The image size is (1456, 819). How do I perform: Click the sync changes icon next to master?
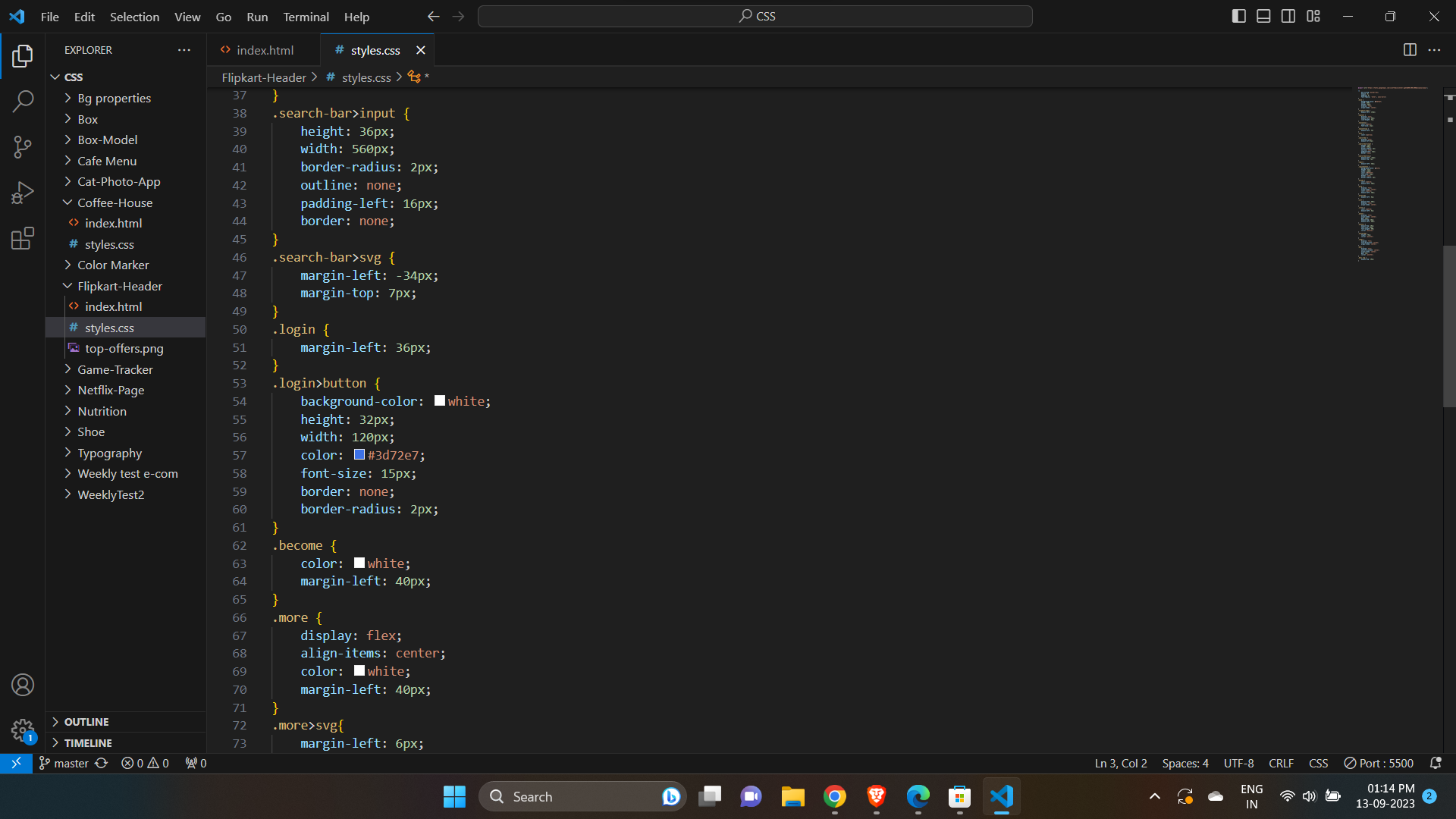pos(101,763)
